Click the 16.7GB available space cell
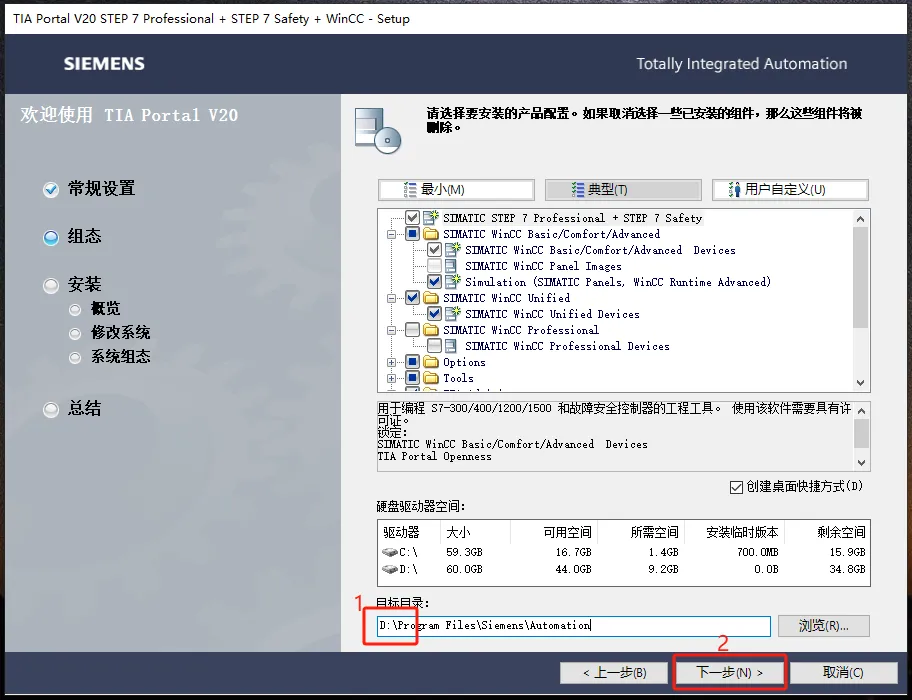The height and width of the screenshot is (700, 912). [x=573, y=552]
